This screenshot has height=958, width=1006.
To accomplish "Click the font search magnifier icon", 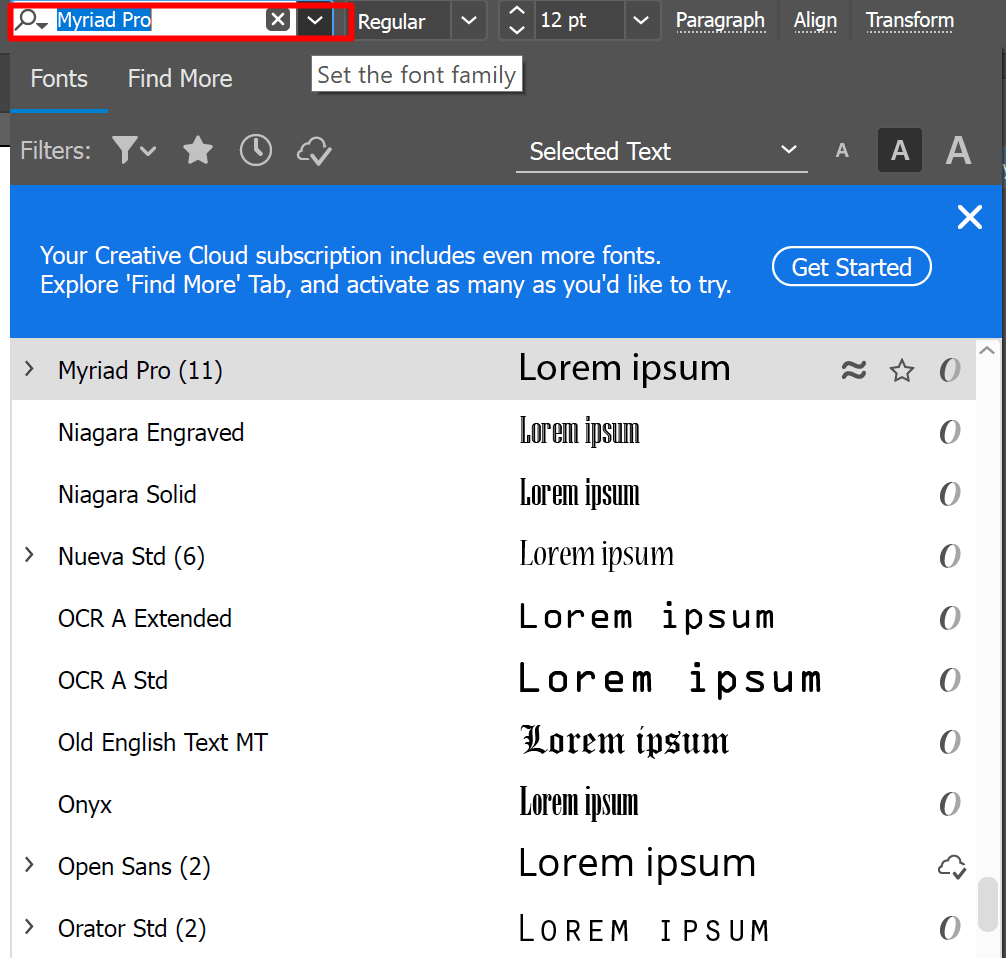I will 30,20.
